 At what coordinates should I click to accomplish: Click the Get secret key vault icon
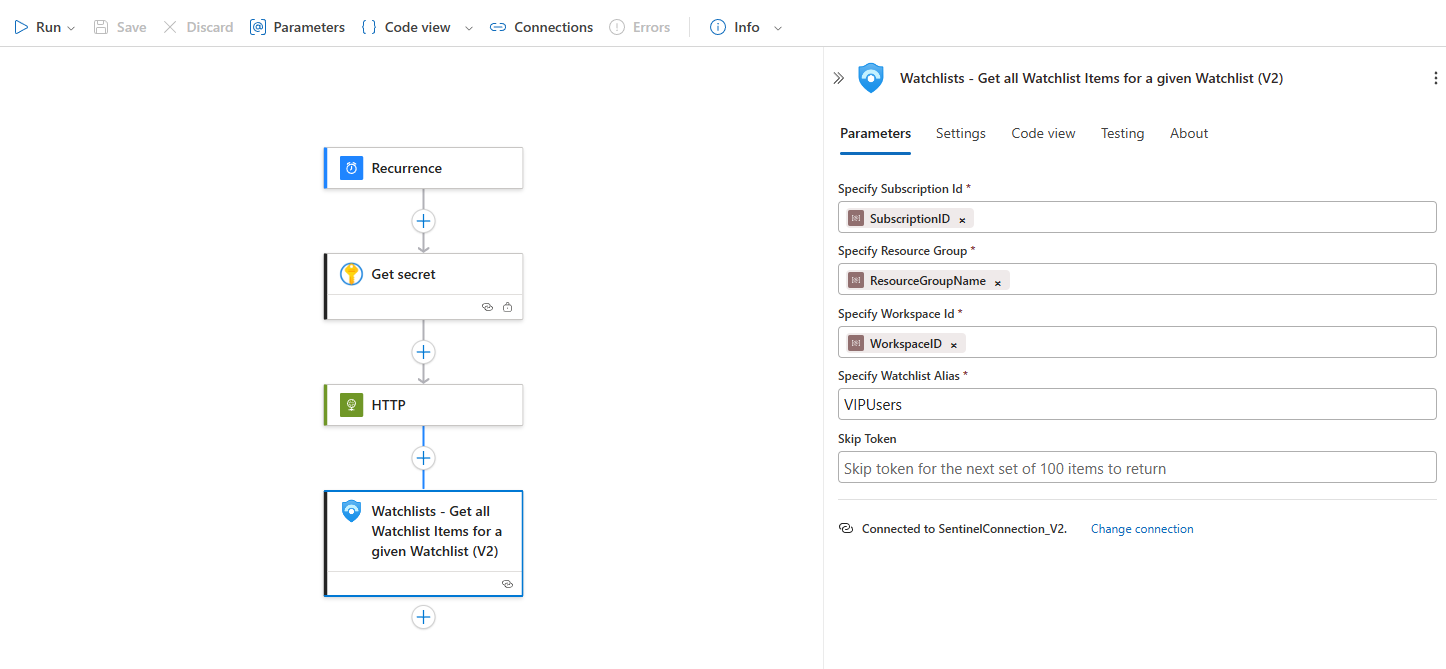pyautogui.click(x=351, y=274)
